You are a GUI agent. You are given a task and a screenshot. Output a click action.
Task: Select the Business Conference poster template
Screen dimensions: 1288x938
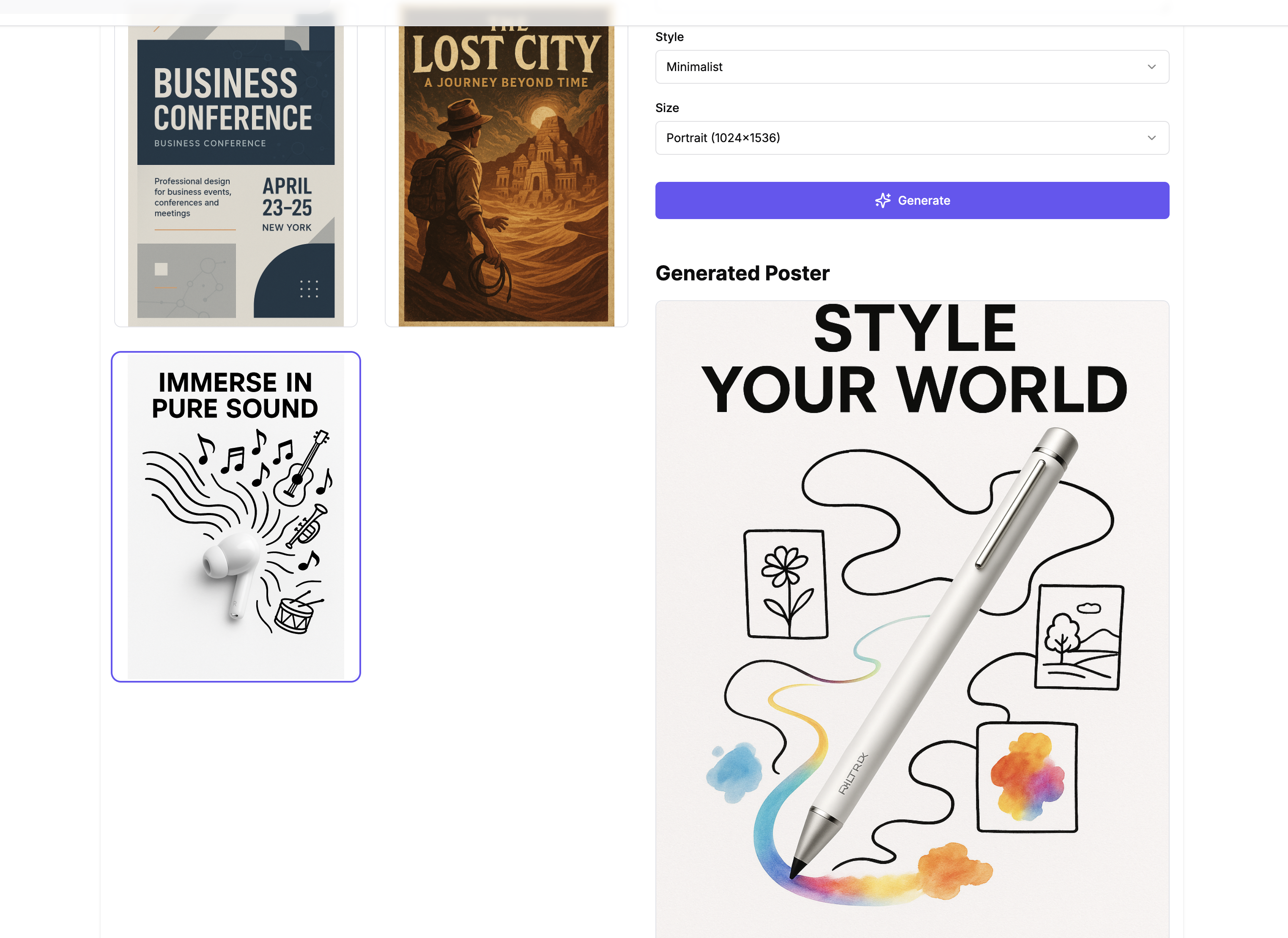point(236,170)
